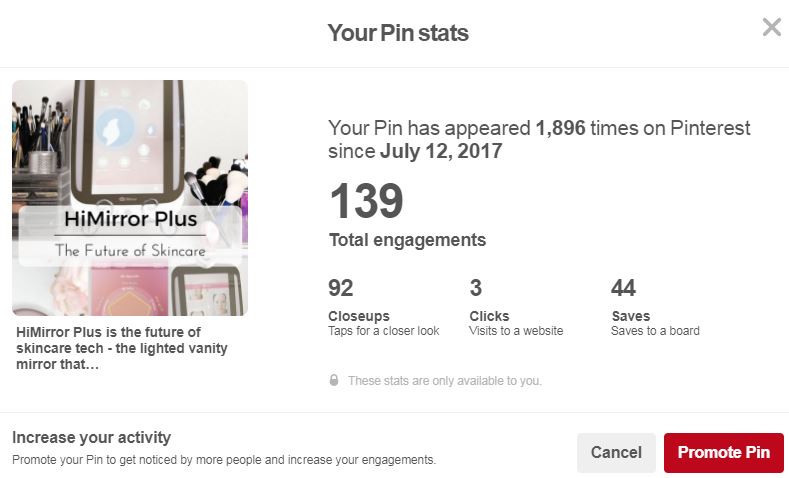Click the pin description below the image
The height and width of the screenshot is (478, 789).
coord(122,348)
